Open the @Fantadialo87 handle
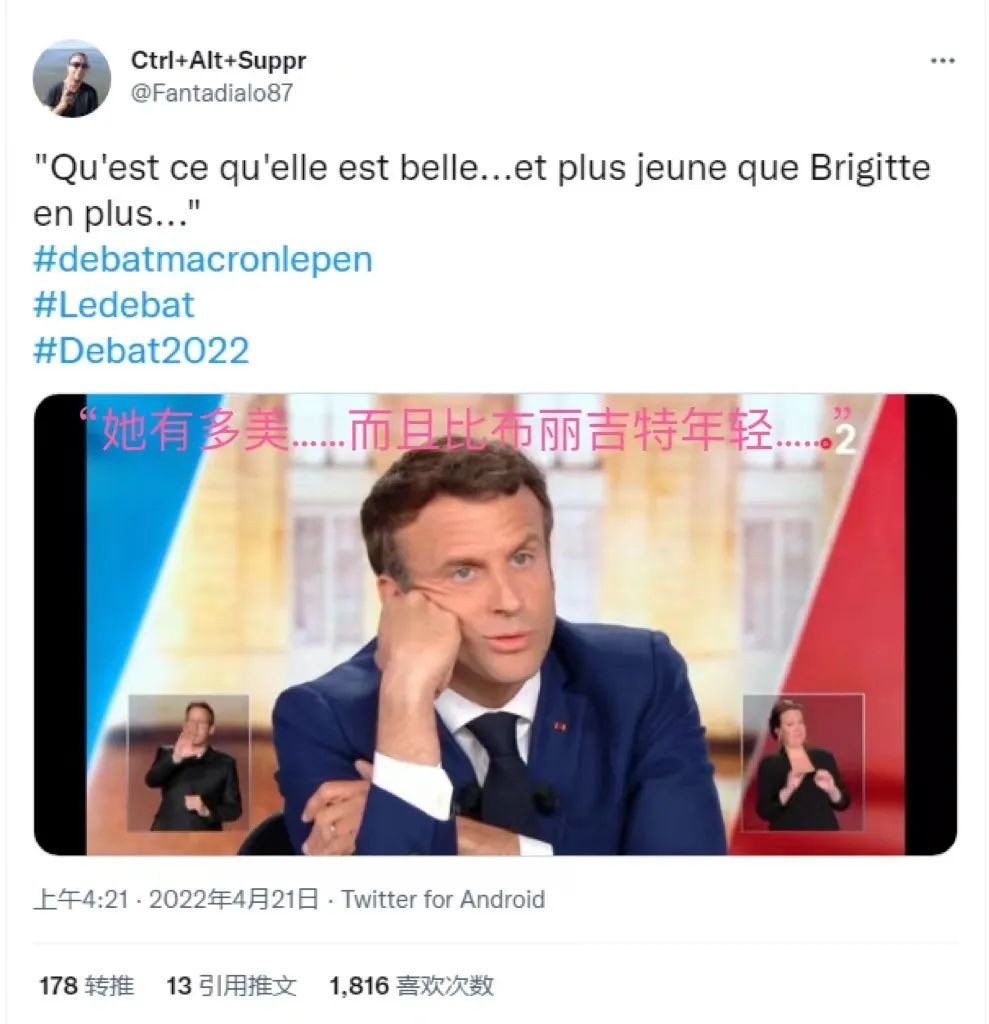The width and height of the screenshot is (989, 1024). click(x=212, y=93)
